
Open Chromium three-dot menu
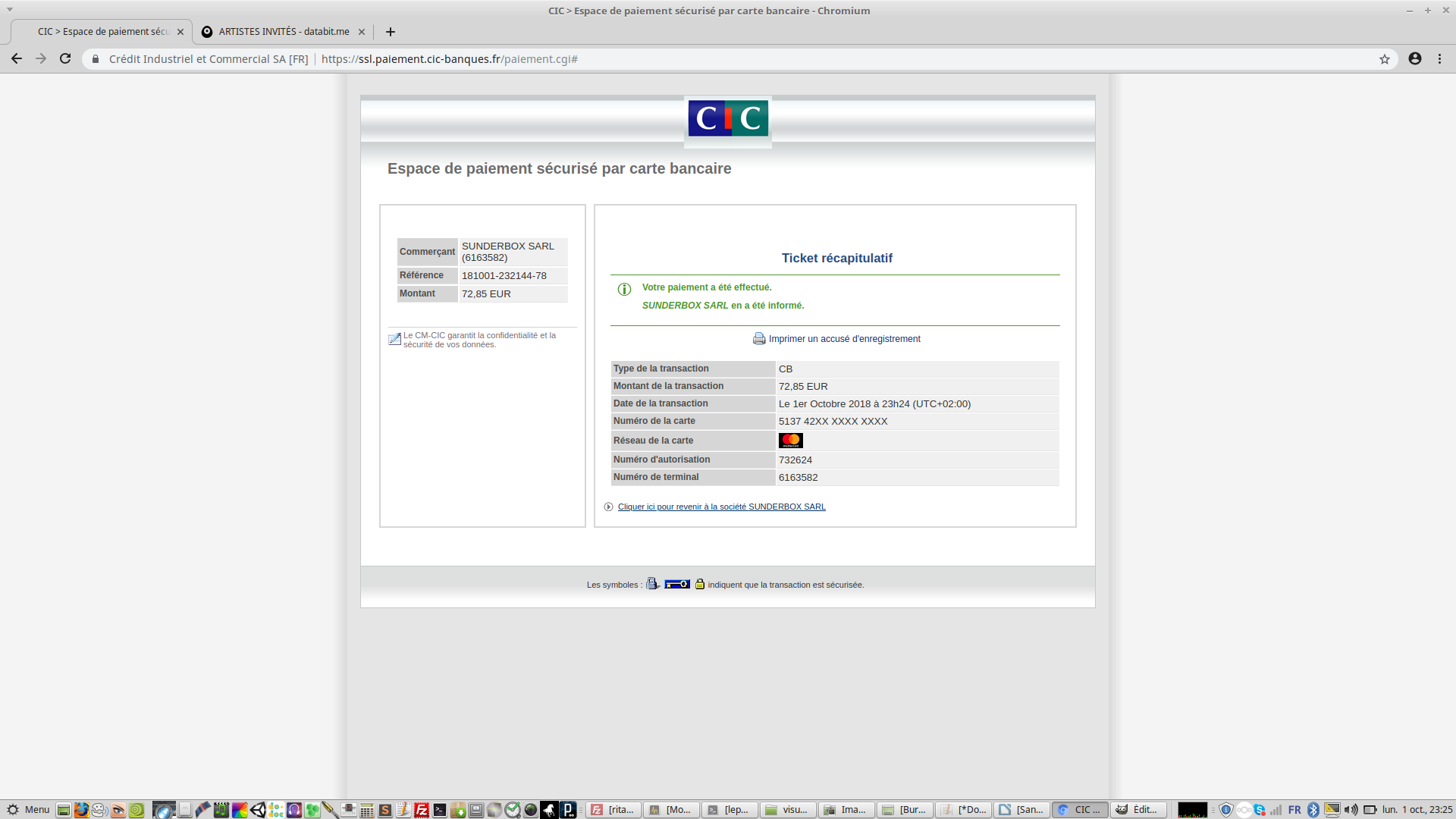1439,58
